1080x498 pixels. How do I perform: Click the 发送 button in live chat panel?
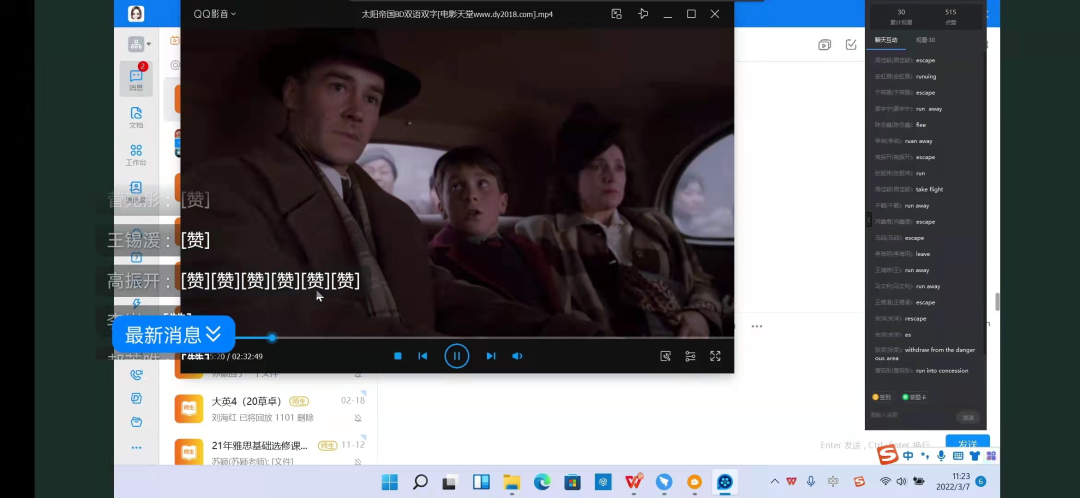click(x=968, y=417)
